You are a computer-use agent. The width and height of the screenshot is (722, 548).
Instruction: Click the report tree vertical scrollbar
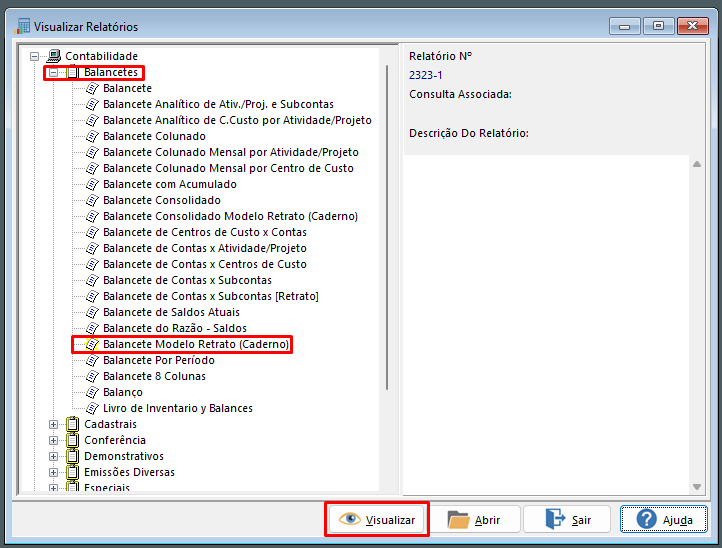[387, 227]
